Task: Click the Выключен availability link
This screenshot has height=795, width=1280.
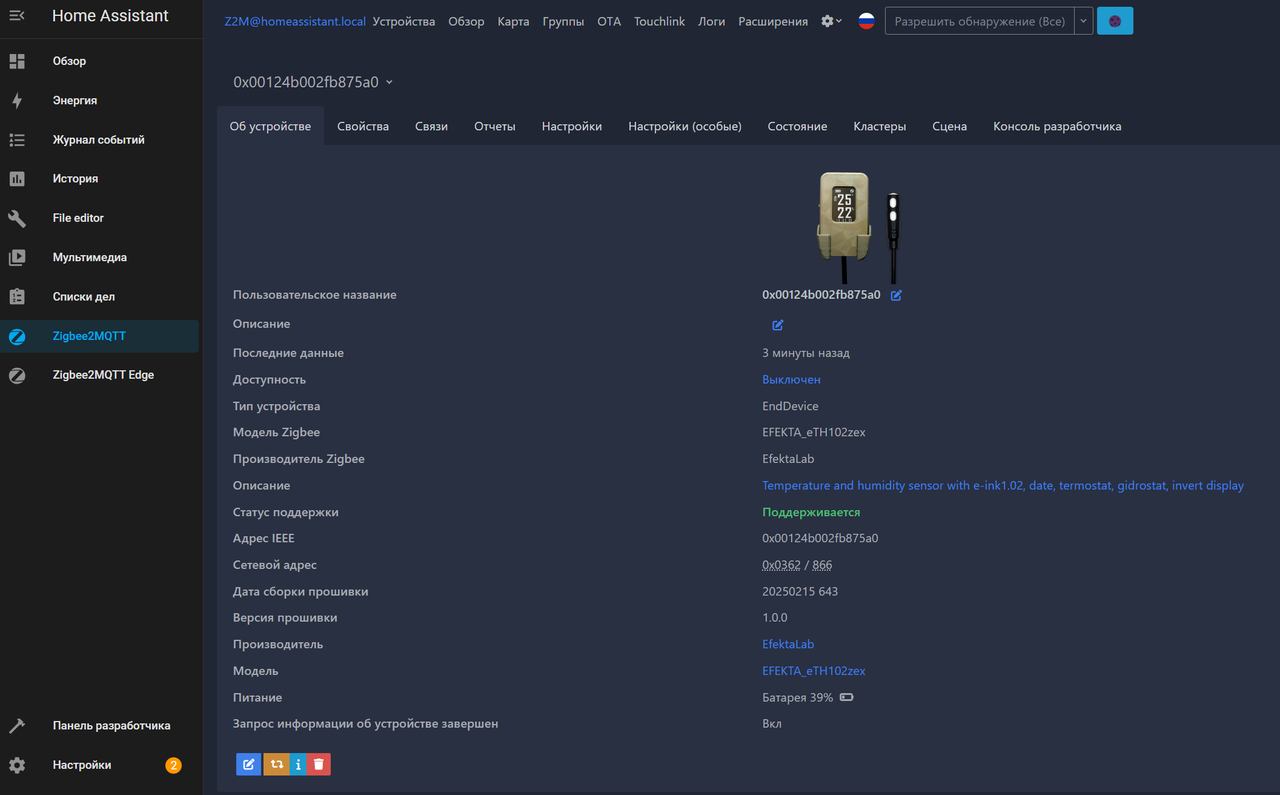Action: pos(791,380)
